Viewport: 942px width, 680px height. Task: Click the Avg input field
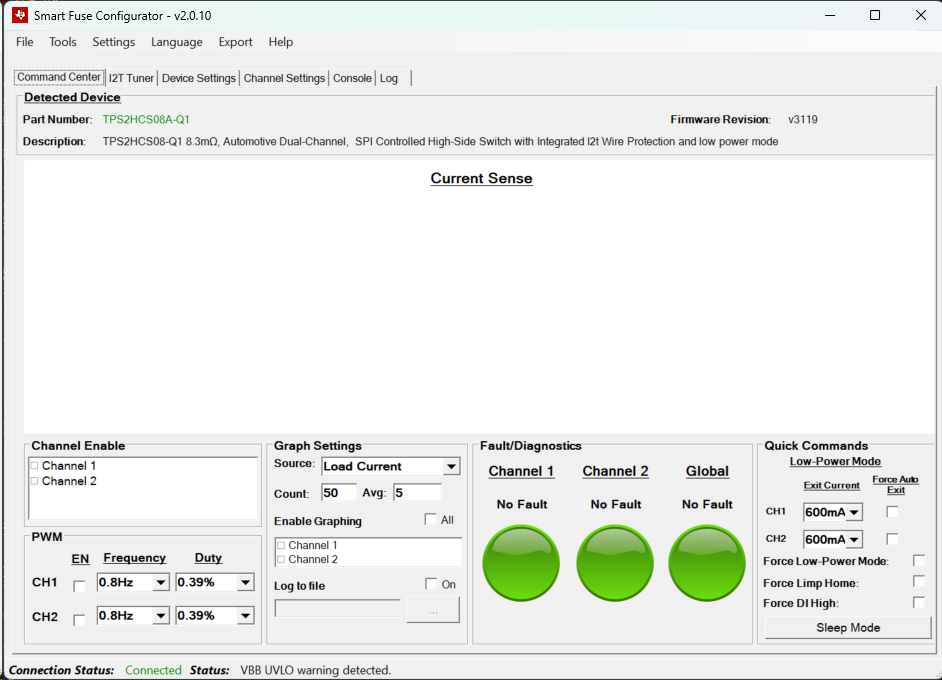click(416, 493)
